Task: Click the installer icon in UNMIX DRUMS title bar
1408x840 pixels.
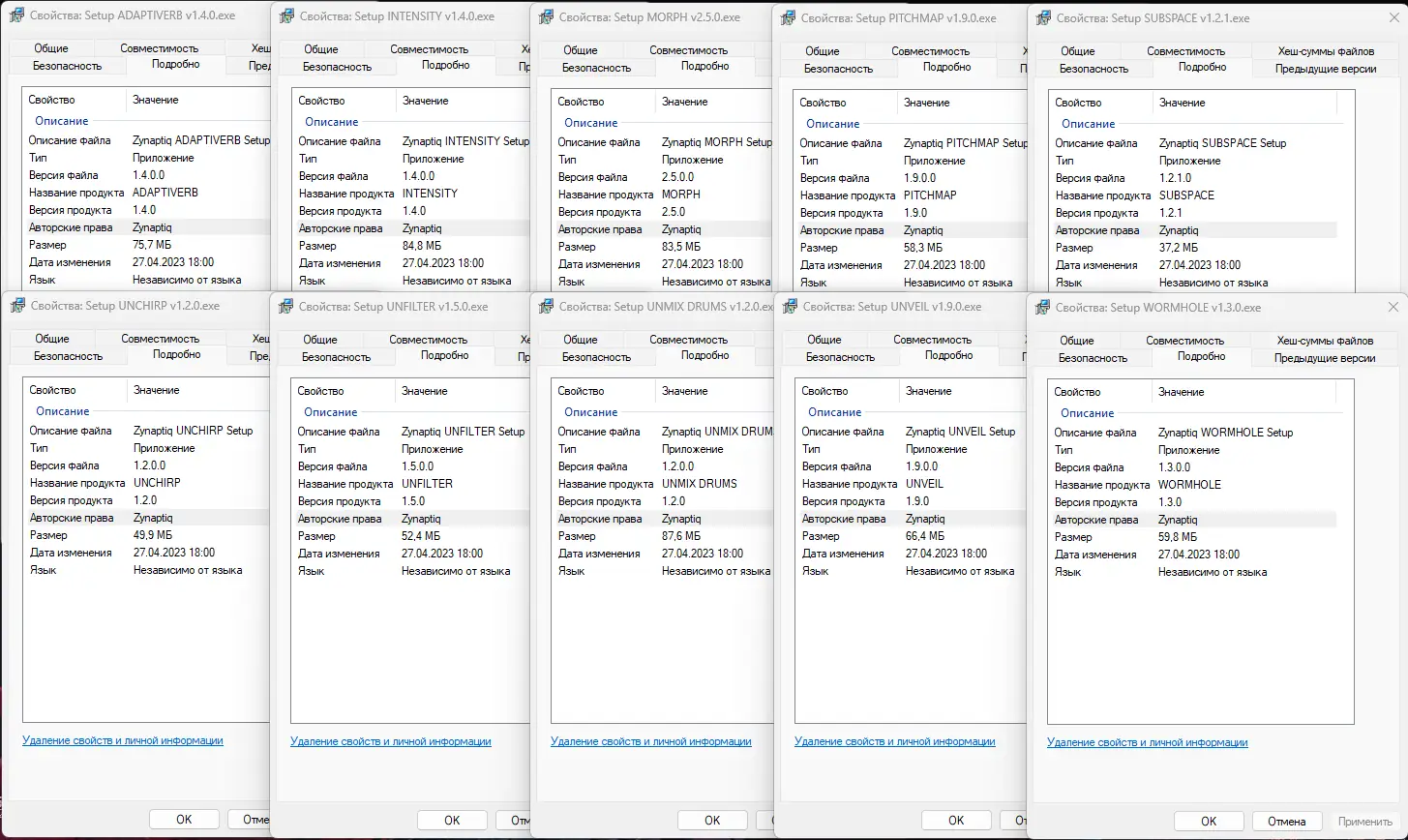Action: (546, 307)
